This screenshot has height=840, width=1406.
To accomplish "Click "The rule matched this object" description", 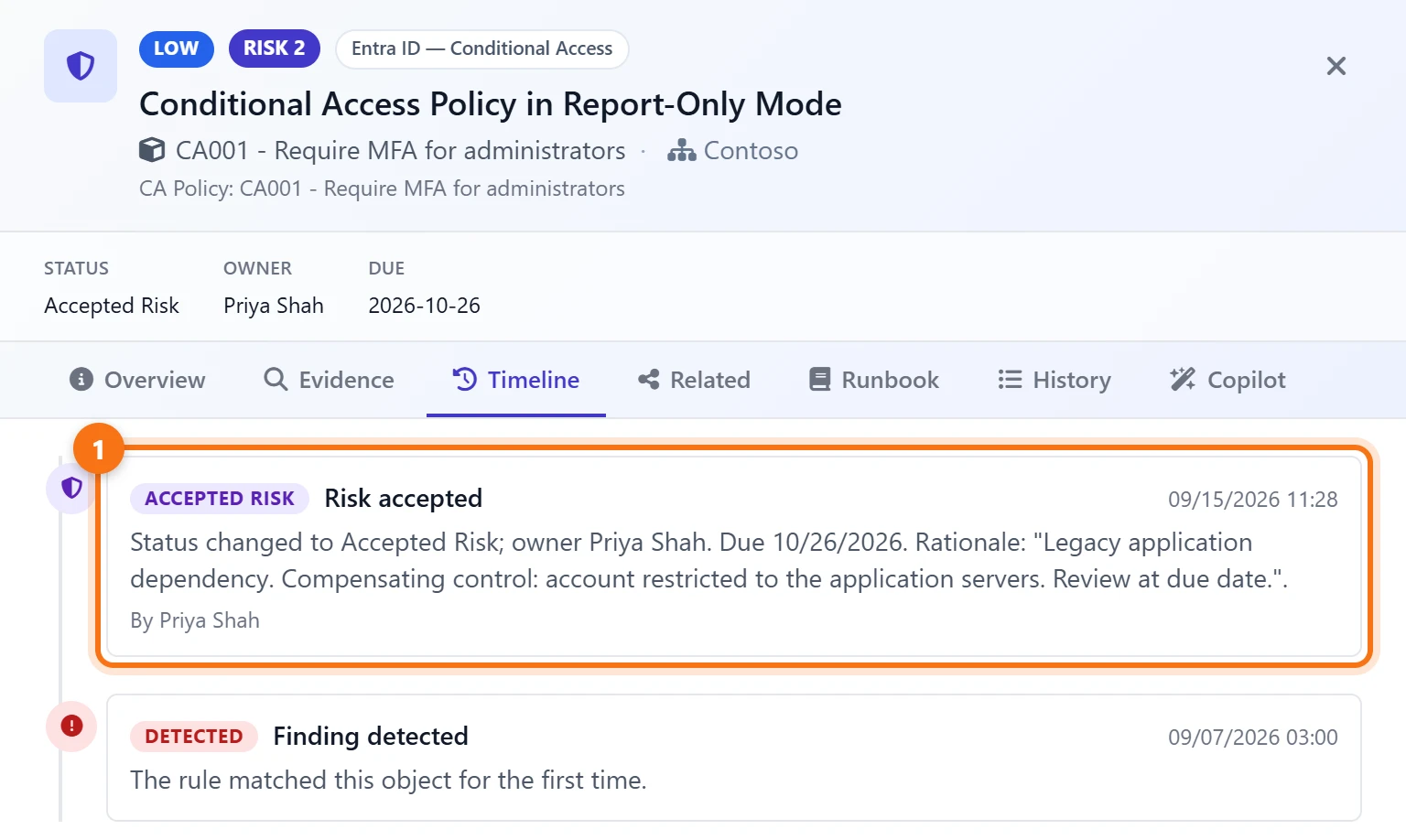I will pyautogui.click(x=388, y=781).
